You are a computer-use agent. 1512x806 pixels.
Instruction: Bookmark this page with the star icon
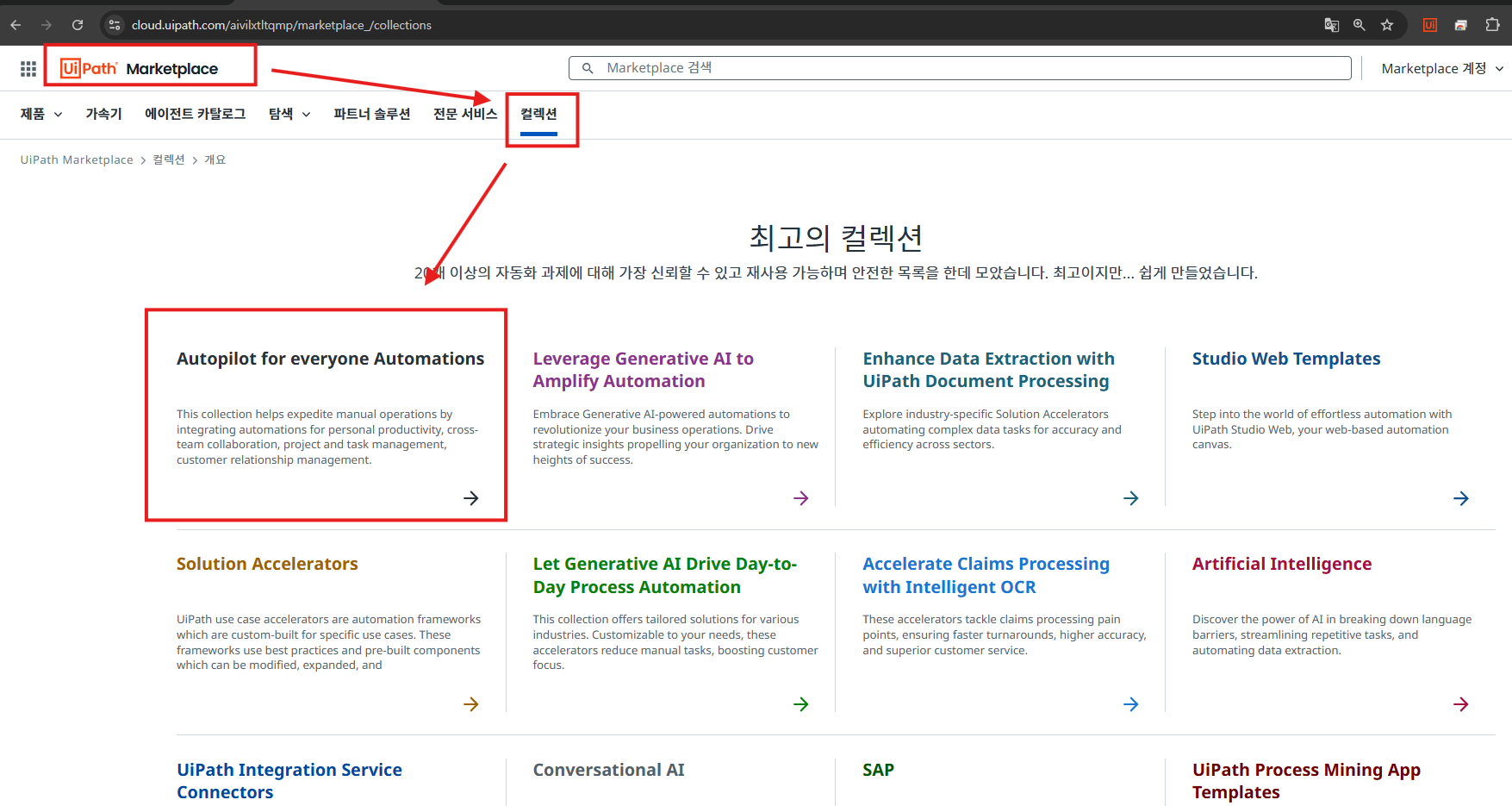click(1387, 25)
